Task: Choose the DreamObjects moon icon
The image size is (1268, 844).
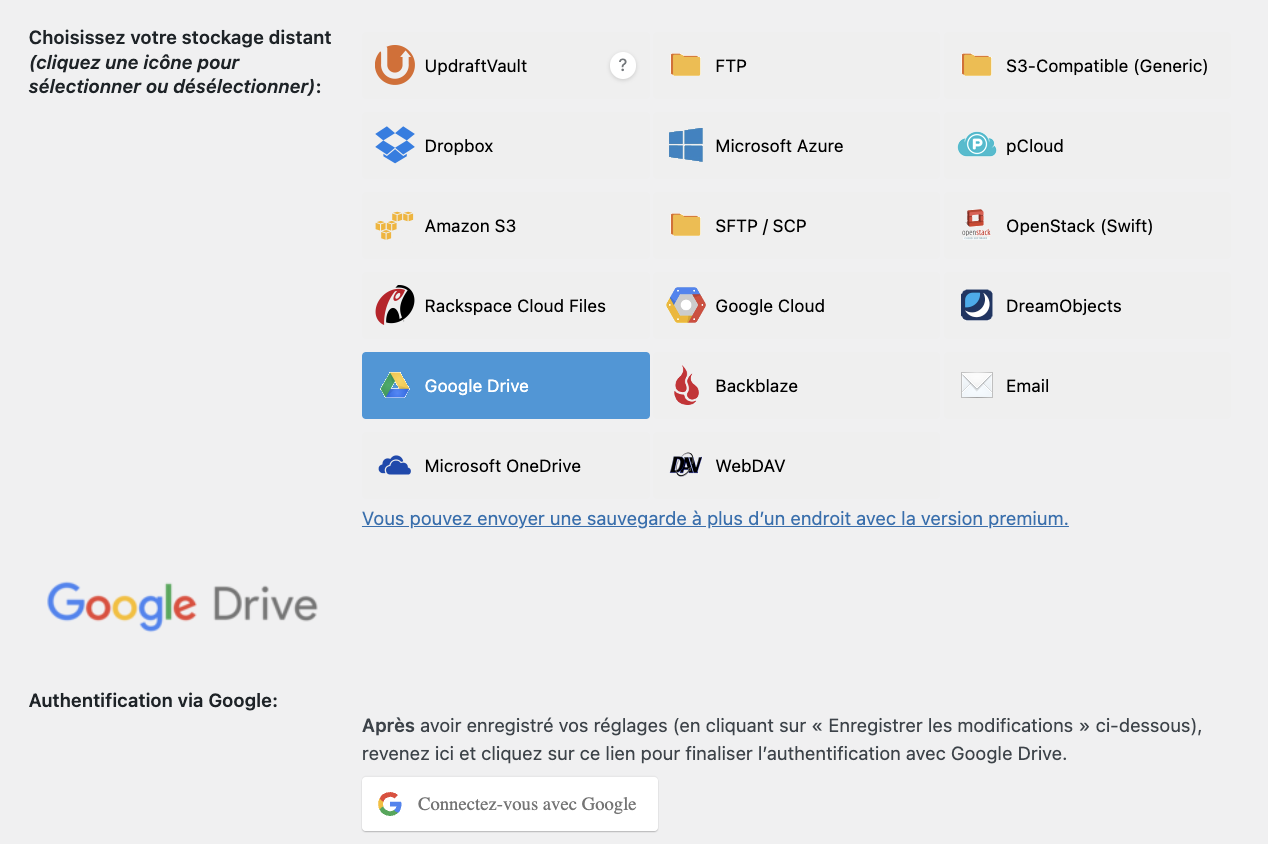Action: coord(976,306)
